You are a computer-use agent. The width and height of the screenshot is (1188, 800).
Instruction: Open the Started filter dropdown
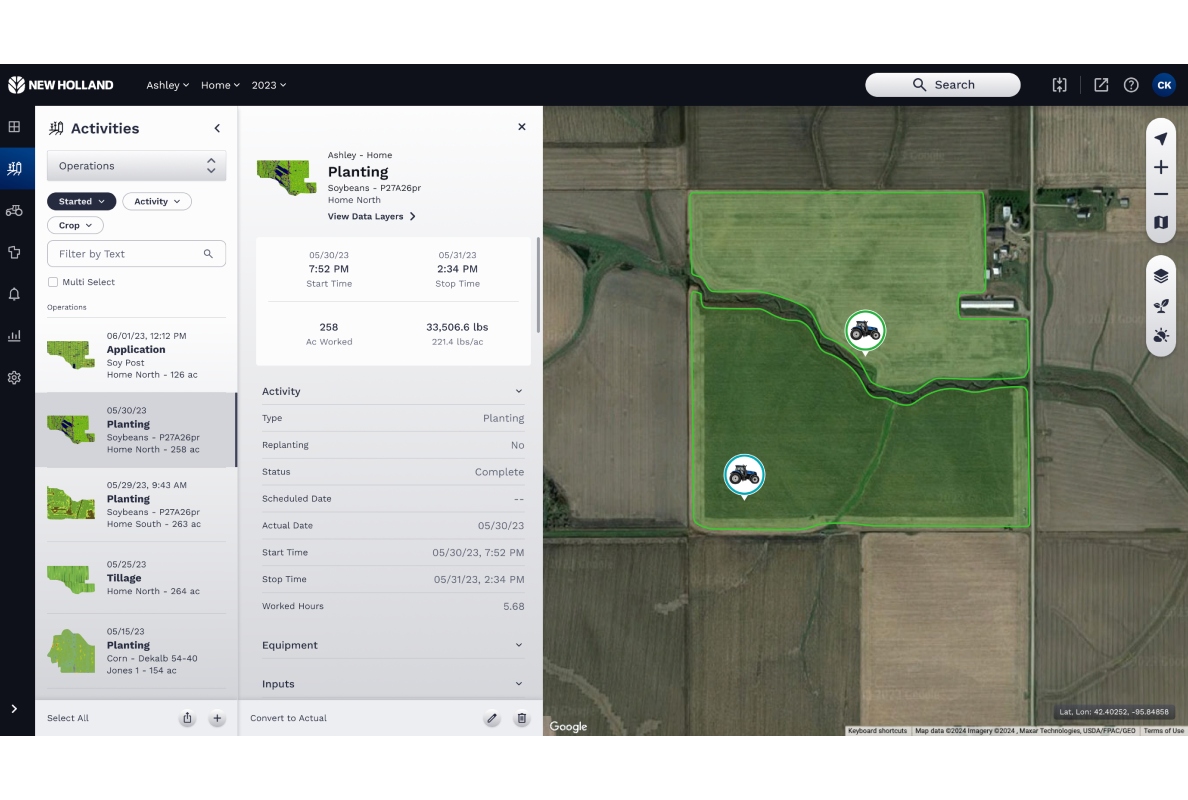(x=81, y=202)
